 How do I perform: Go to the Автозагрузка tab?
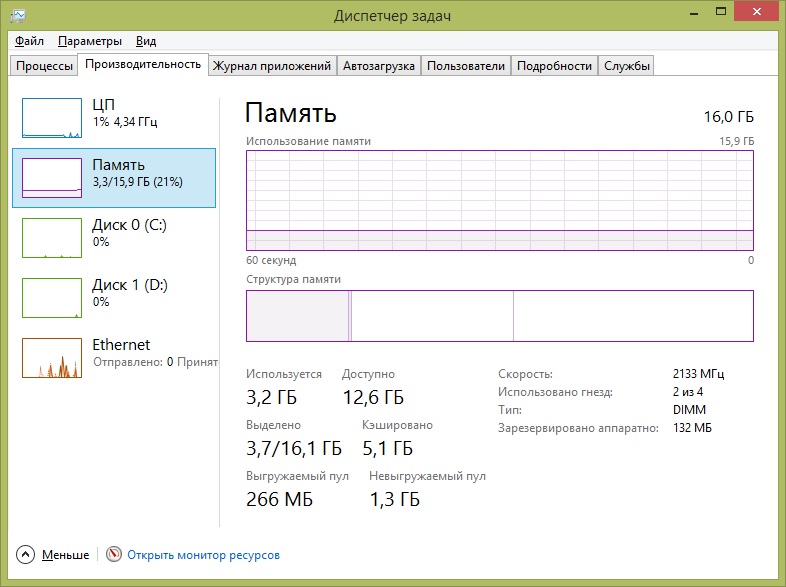pos(378,66)
